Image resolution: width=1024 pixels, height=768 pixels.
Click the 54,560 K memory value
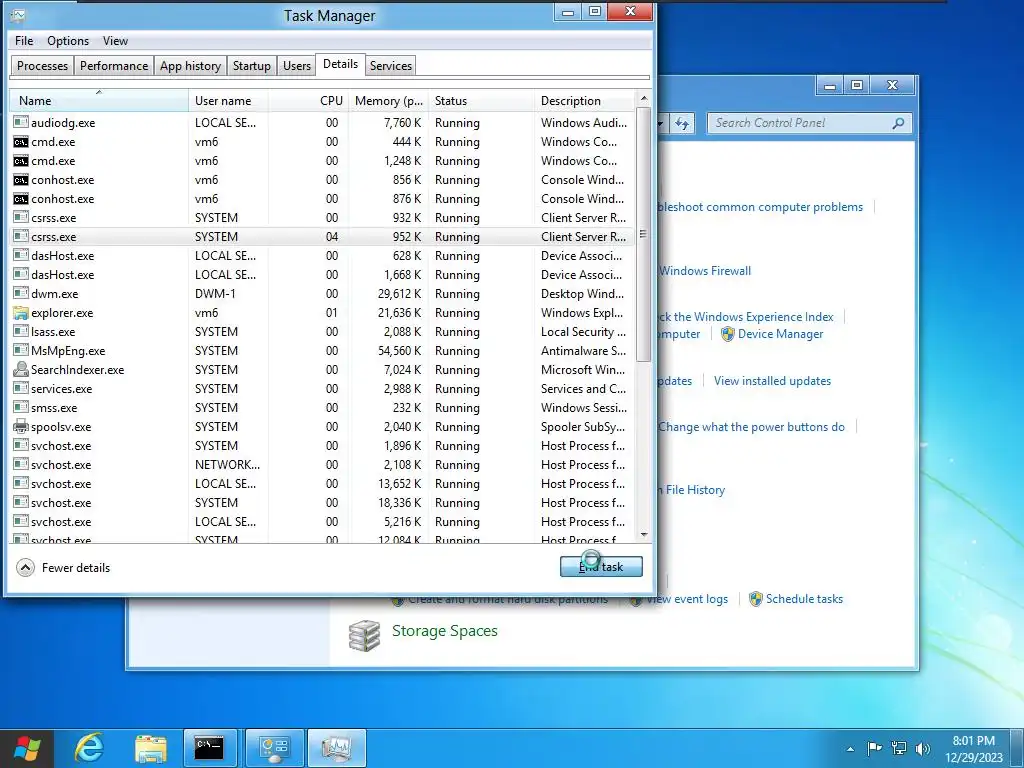(x=399, y=351)
